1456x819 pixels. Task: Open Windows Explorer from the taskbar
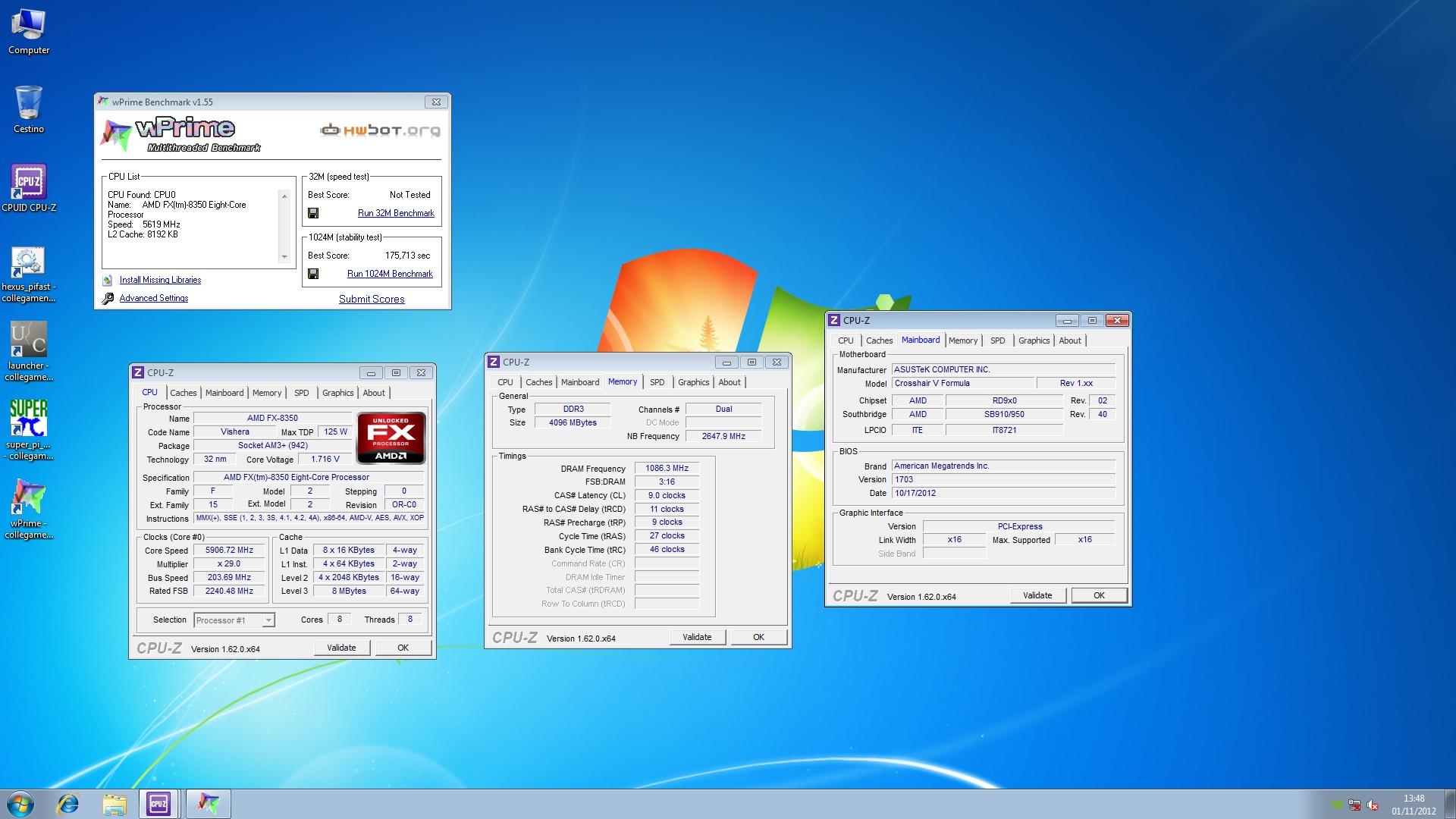point(115,804)
